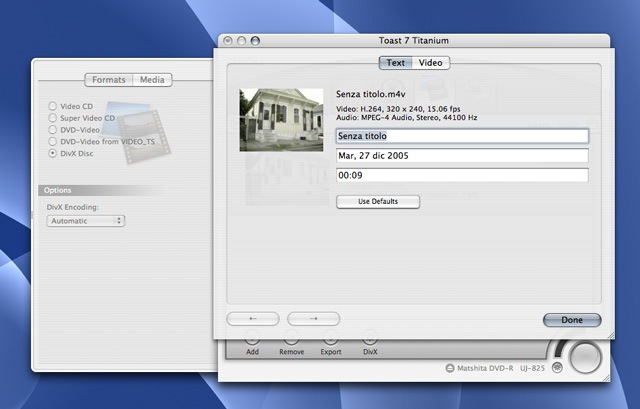Viewport: 640px width, 409px height.
Task: Select the Super Video CD option
Action: (52, 118)
